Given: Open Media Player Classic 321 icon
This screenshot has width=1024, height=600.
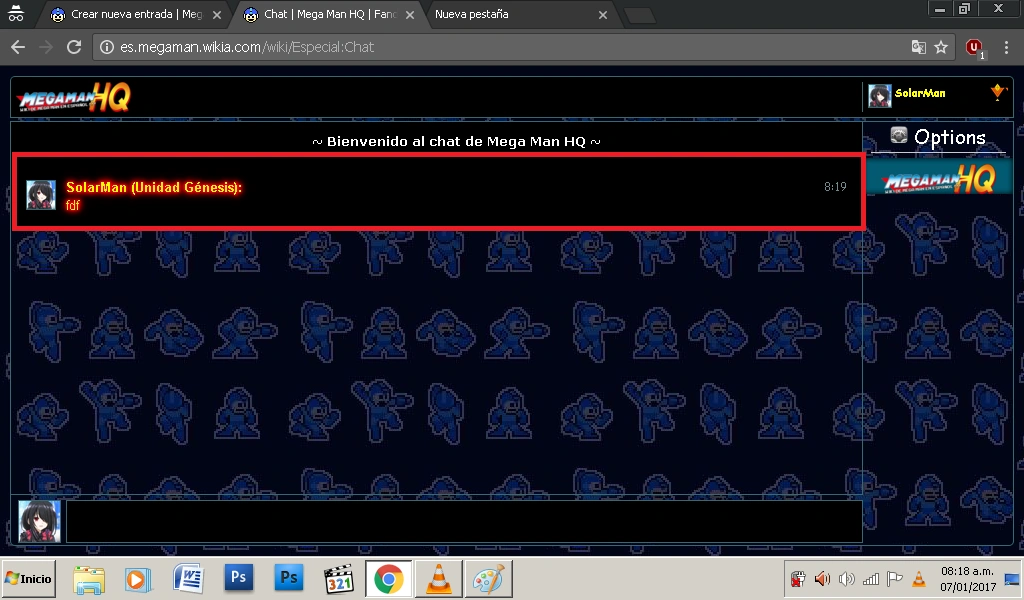Looking at the screenshot, I should (x=339, y=579).
